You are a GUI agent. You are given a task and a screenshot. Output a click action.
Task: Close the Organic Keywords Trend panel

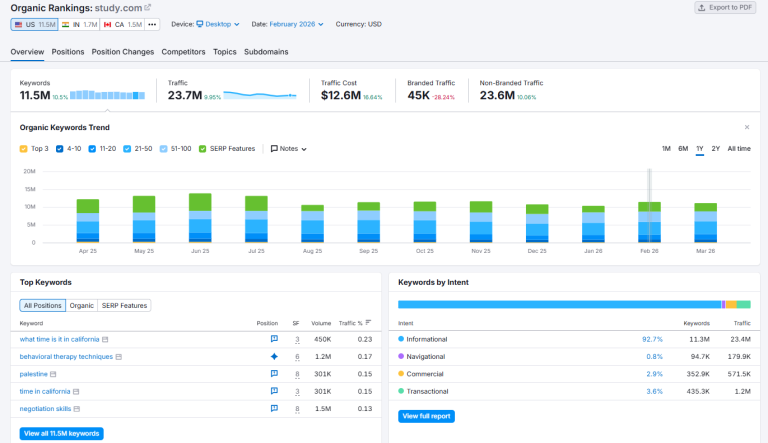[x=746, y=127]
